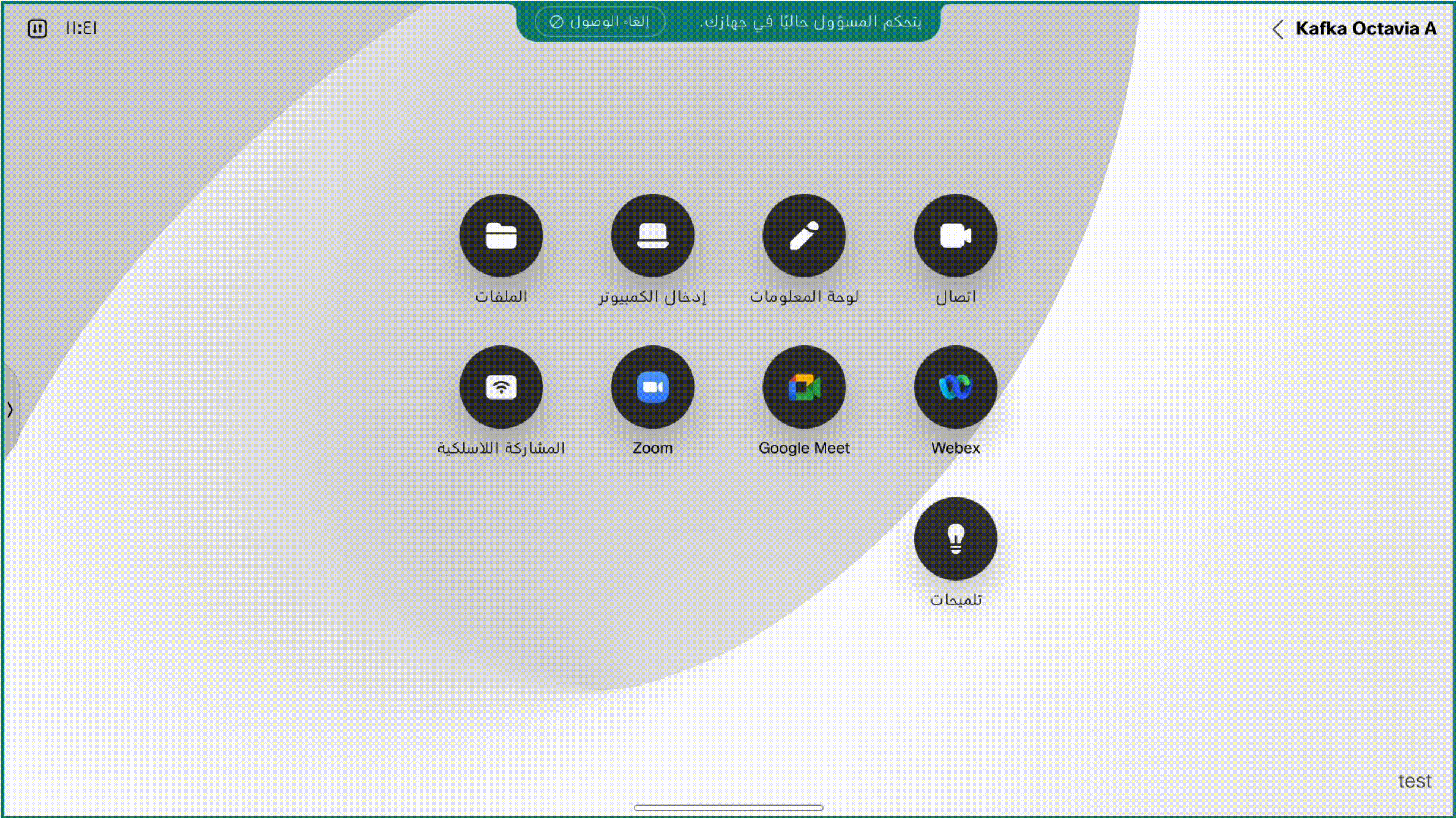Screen dimensions: 1456x818
Task: Launch the Webex app icon
Action: click(x=955, y=387)
